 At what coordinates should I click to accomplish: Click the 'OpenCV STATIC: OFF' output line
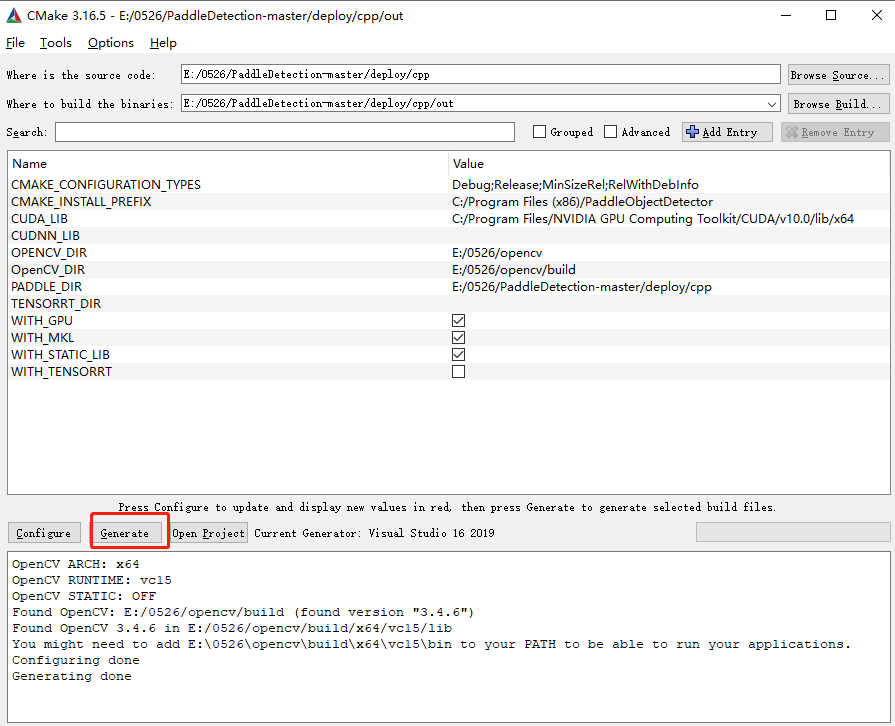84,596
